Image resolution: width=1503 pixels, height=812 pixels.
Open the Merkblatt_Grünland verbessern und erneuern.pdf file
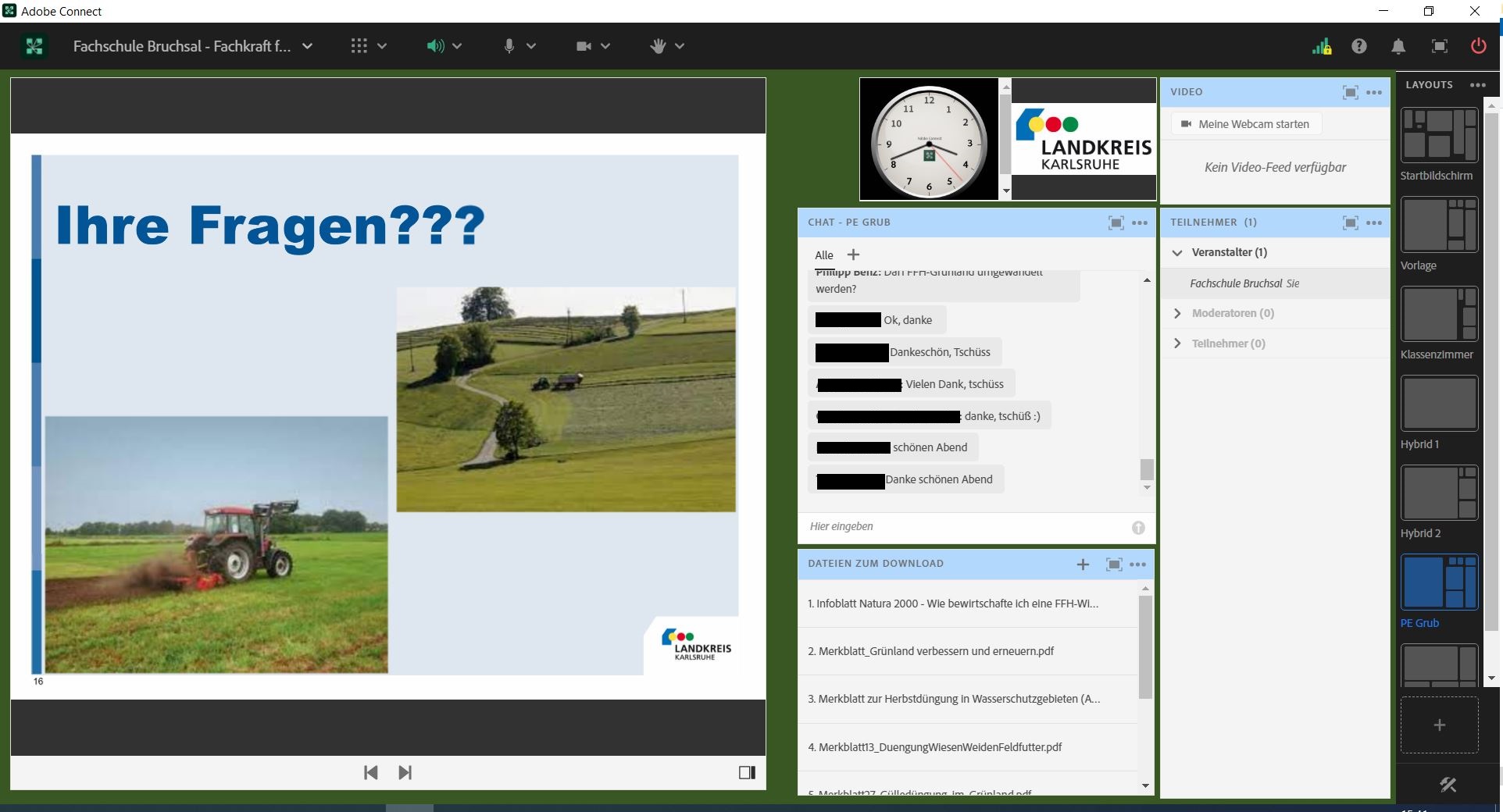coord(930,651)
